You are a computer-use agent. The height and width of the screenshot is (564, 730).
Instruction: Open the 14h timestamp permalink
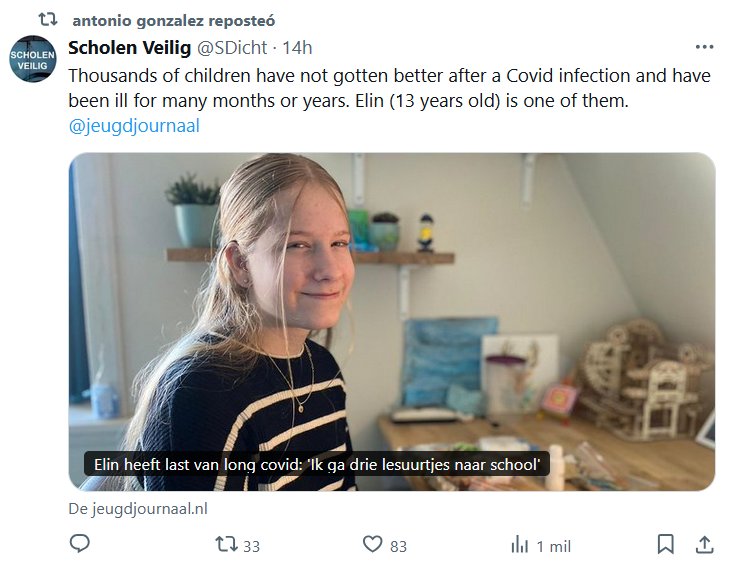click(x=297, y=47)
